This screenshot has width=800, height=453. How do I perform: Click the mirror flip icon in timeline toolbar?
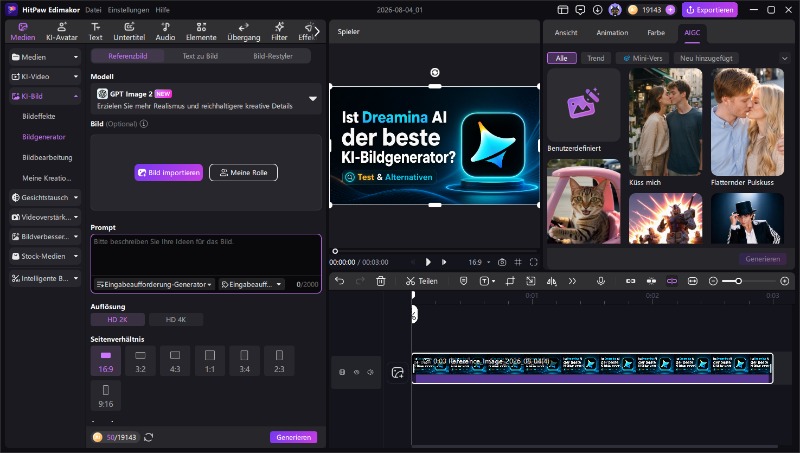click(x=552, y=281)
